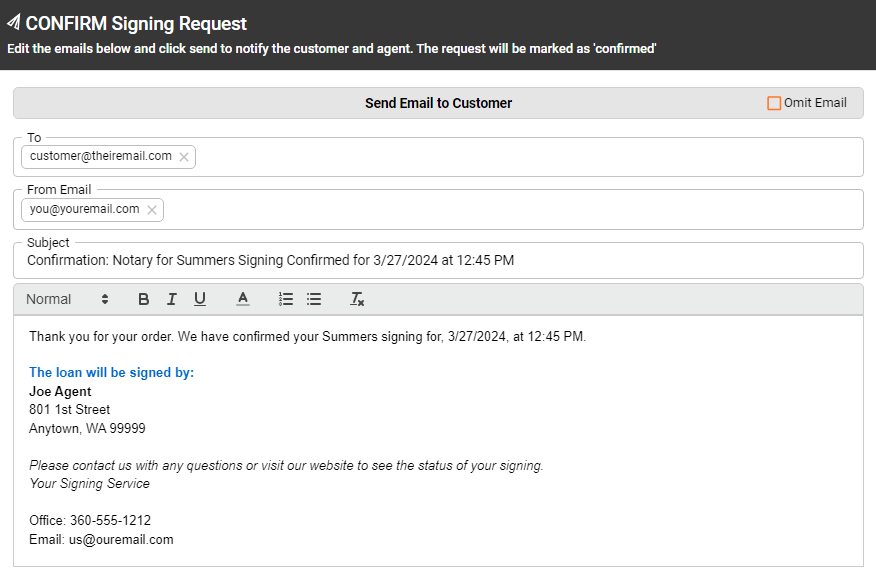Enable the Omit Email checkbox

tap(774, 102)
